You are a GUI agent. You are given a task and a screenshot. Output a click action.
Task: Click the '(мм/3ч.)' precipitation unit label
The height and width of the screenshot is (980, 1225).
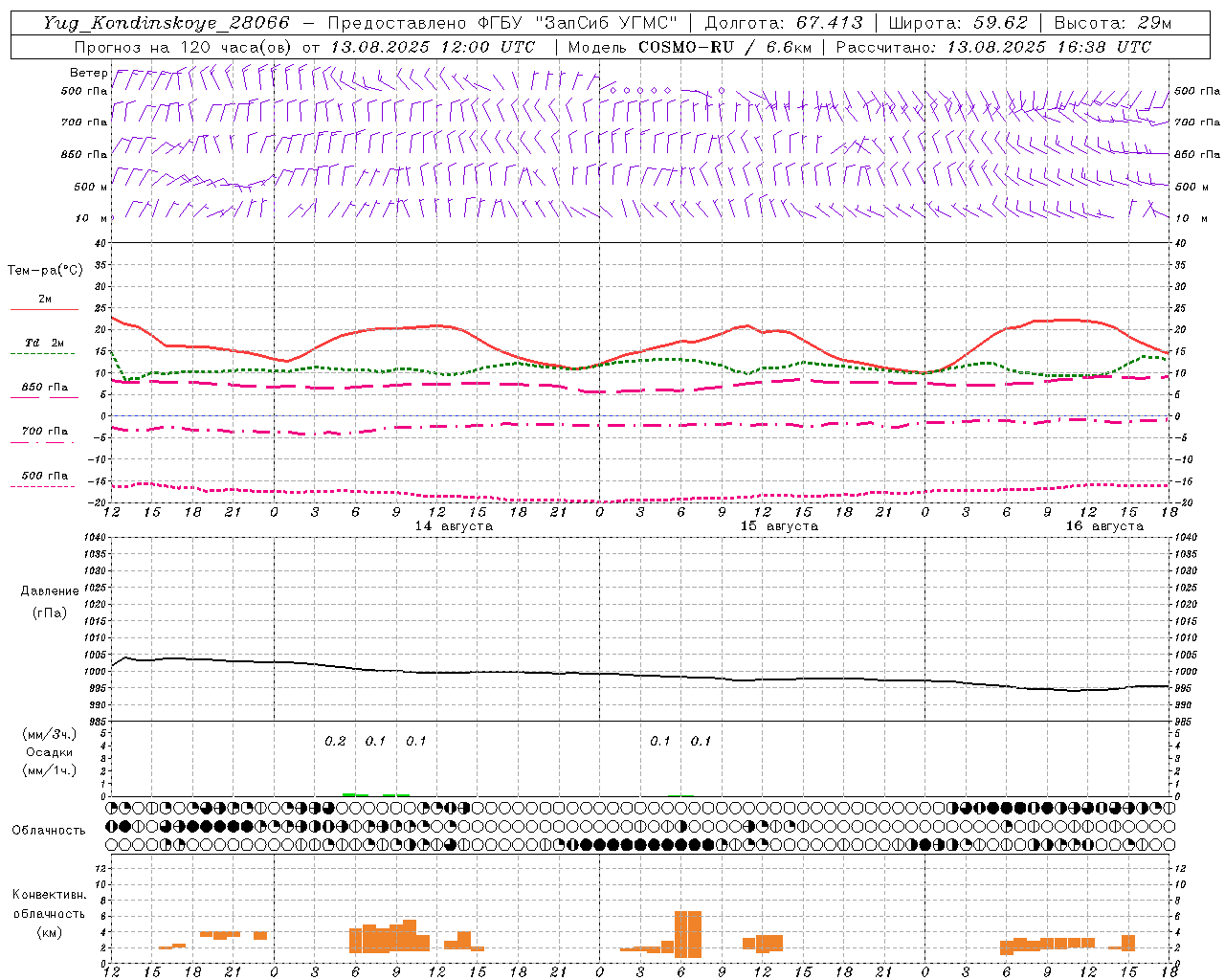click(x=50, y=734)
